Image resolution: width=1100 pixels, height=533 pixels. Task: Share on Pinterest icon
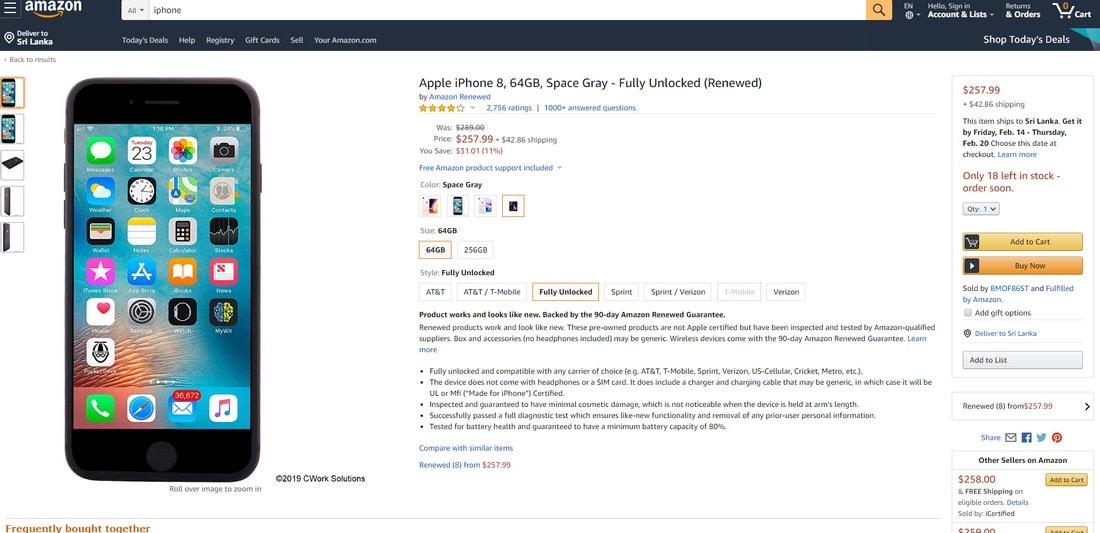tap(1057, 438)
